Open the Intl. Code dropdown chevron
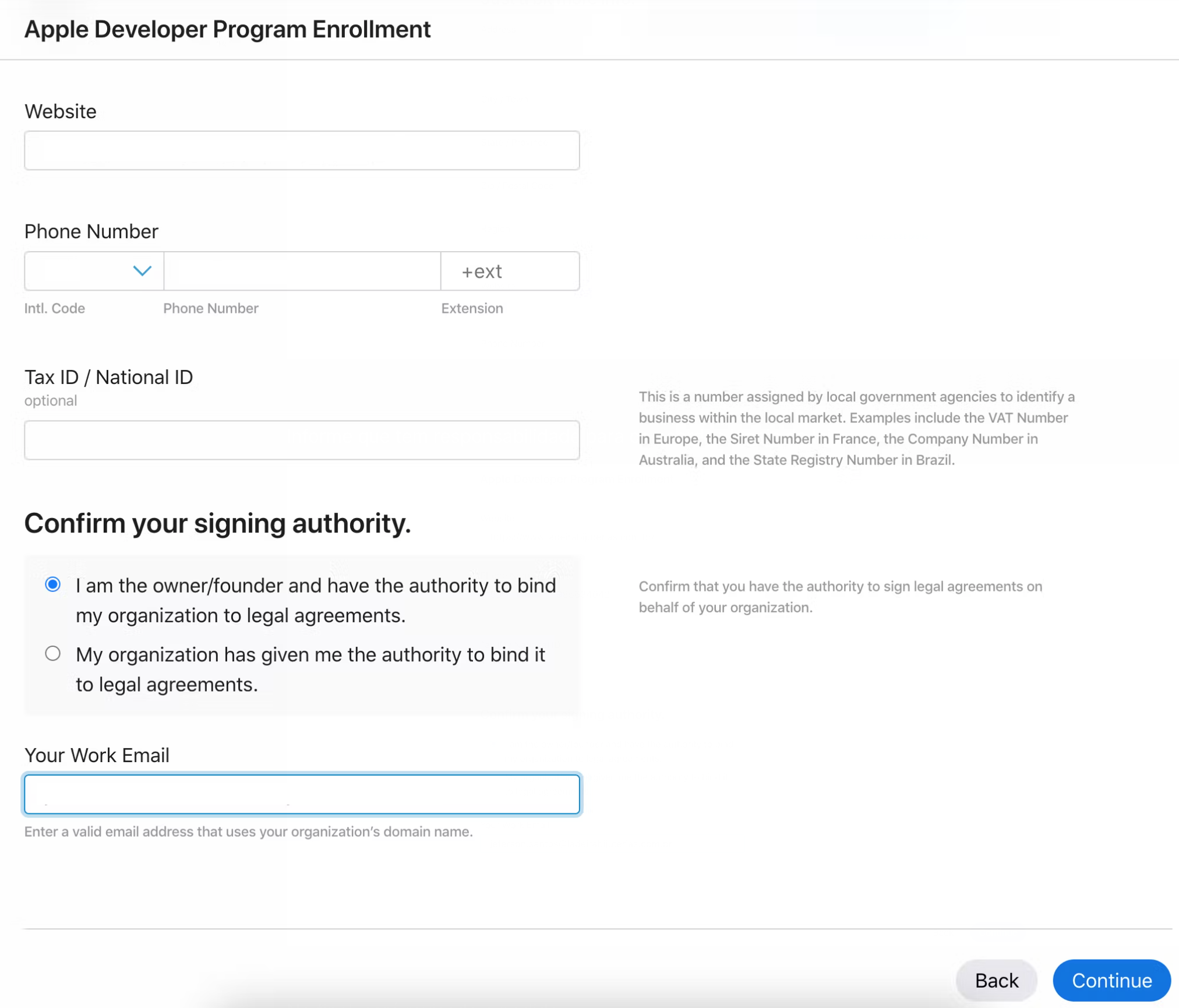Screen dimensions: 1179x1008 (x=142, y=271)
